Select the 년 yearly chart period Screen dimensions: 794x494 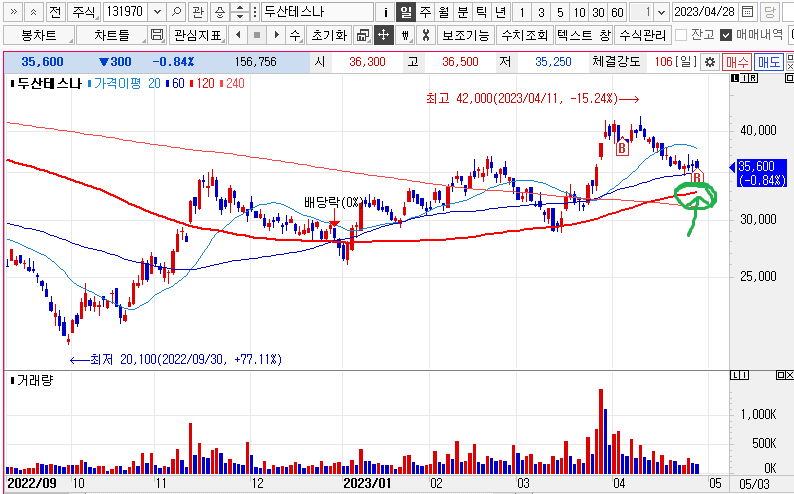tap(500, 12)
